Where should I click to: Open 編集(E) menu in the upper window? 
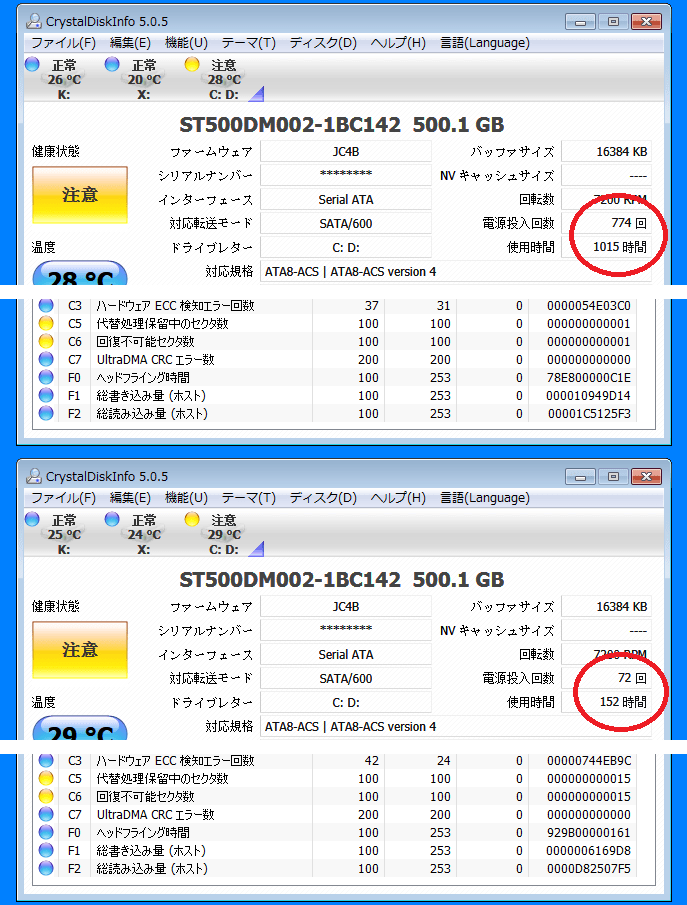[x=130, y=43]
